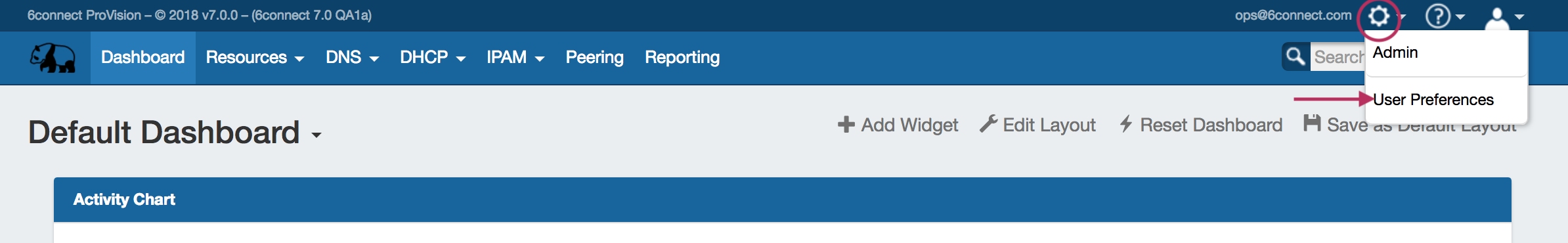Open the Reporting page
Viewport: 1568px width, 243px height.
tap(682, 58)
